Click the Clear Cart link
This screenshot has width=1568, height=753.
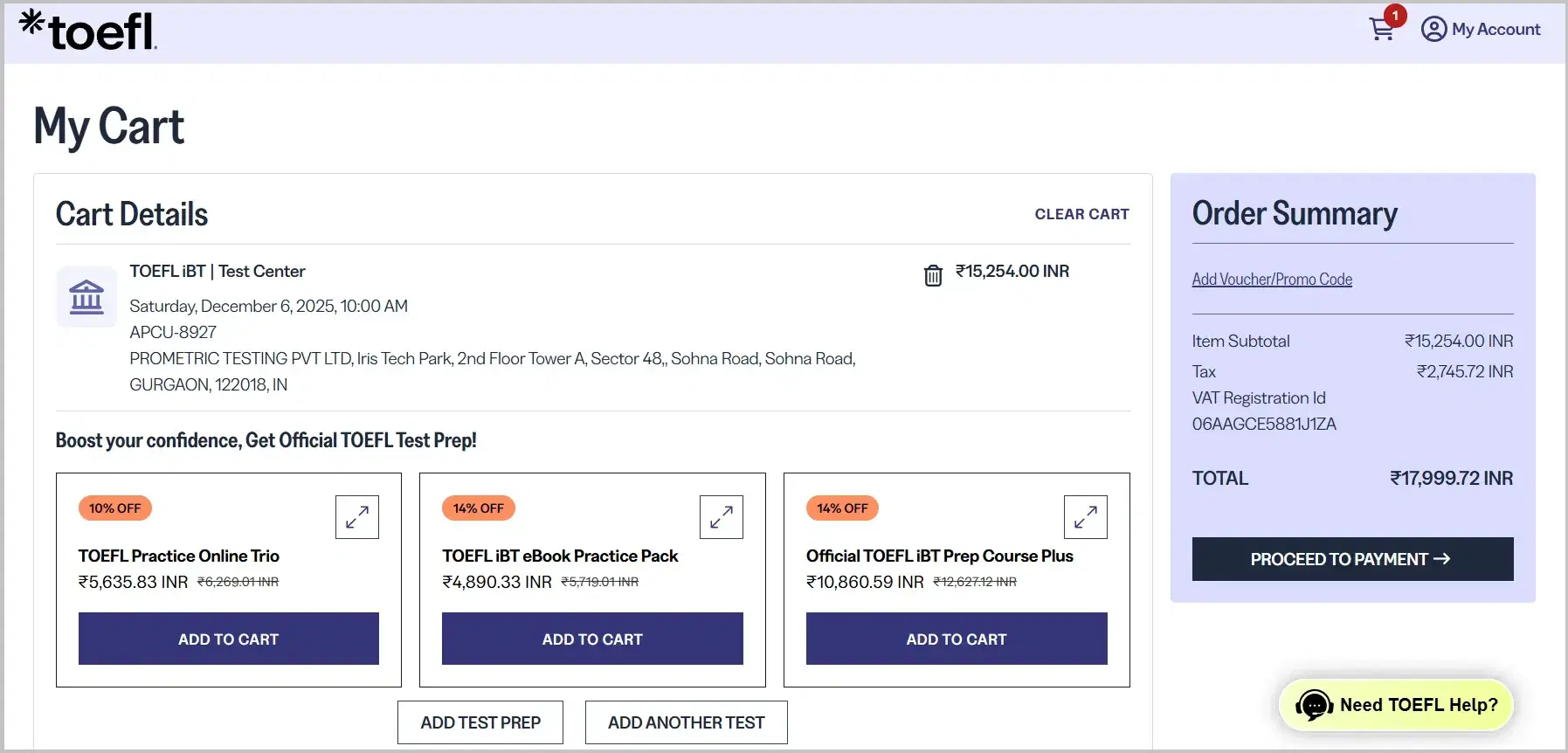coord(1081,214)
